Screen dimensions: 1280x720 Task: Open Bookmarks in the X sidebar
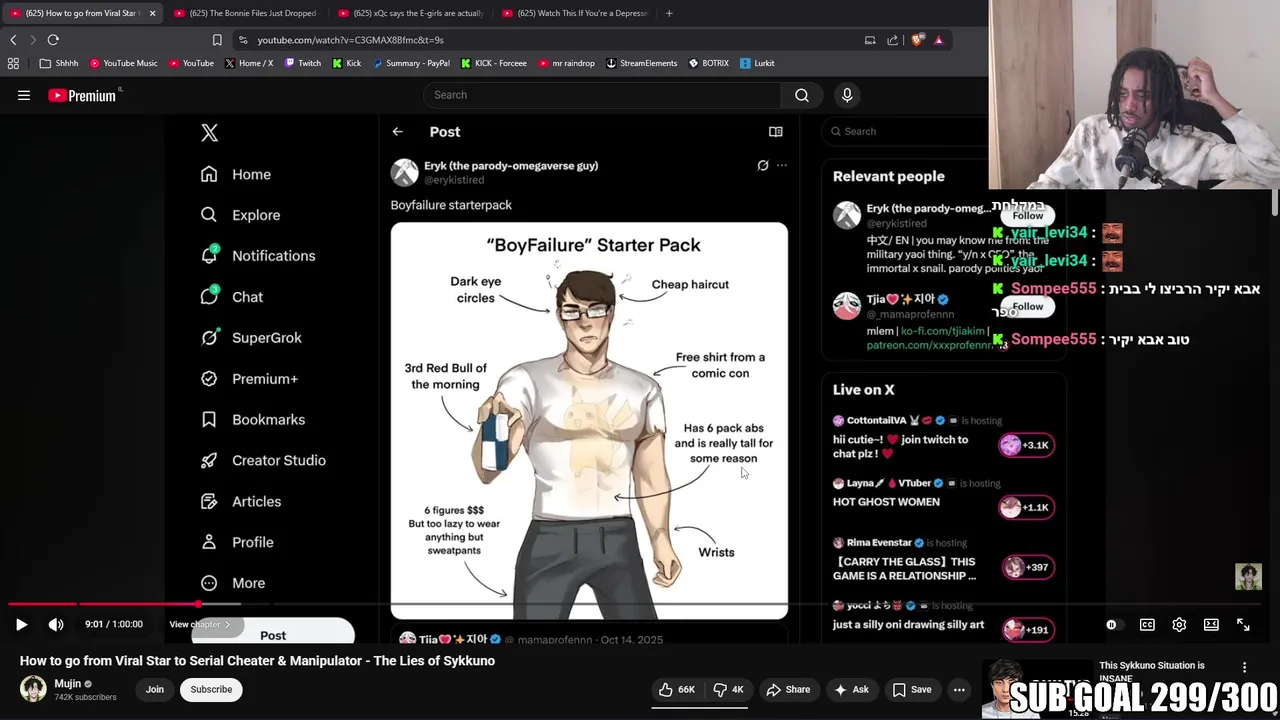point(253,420)
